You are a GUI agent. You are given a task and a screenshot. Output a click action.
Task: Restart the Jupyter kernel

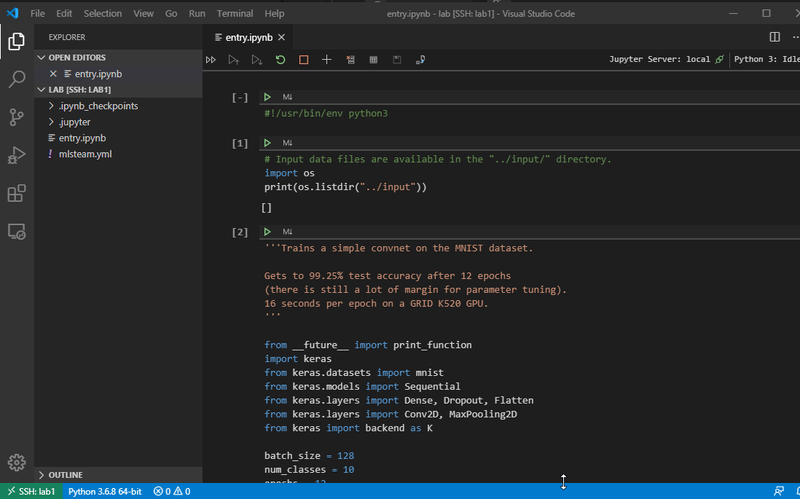tap(280, 60)
